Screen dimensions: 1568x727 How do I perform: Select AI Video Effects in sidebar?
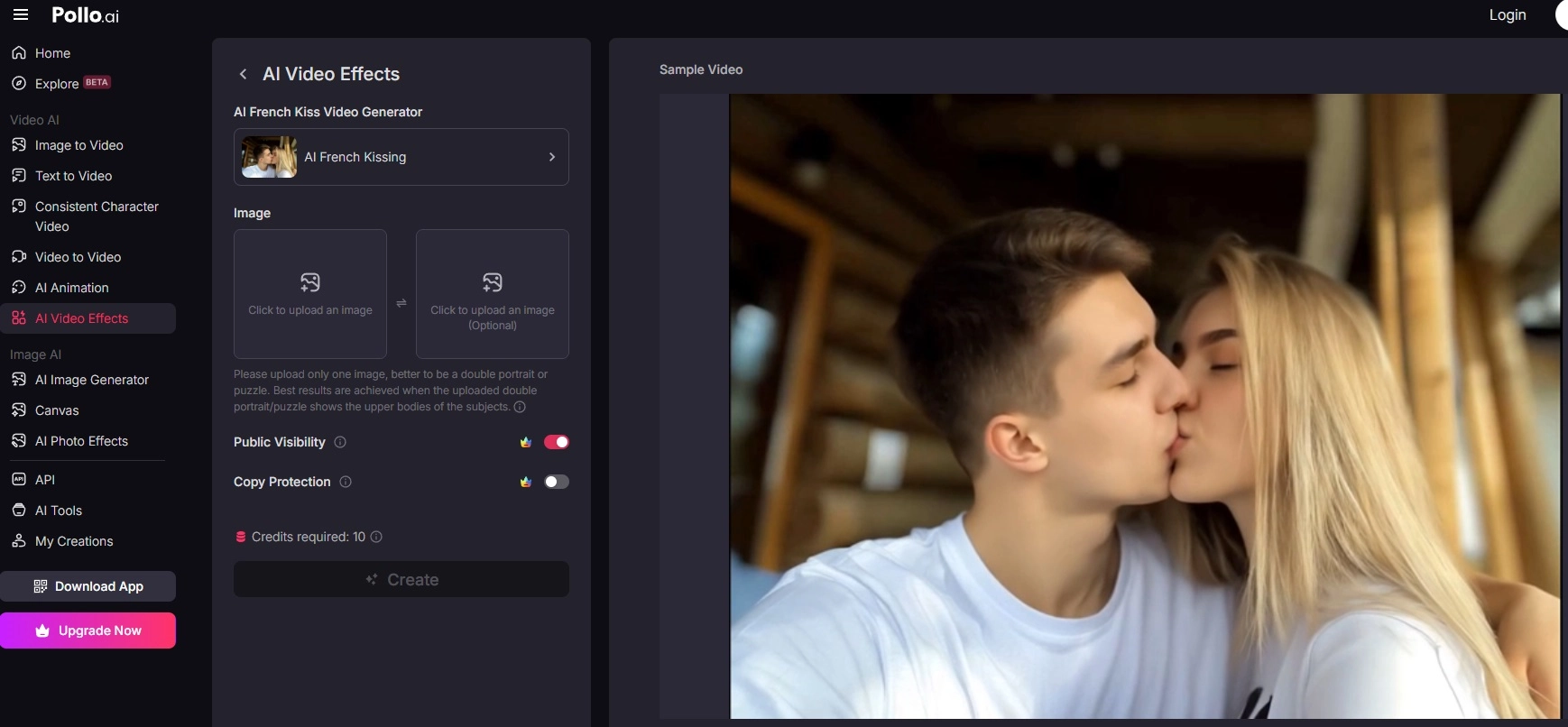88,318
